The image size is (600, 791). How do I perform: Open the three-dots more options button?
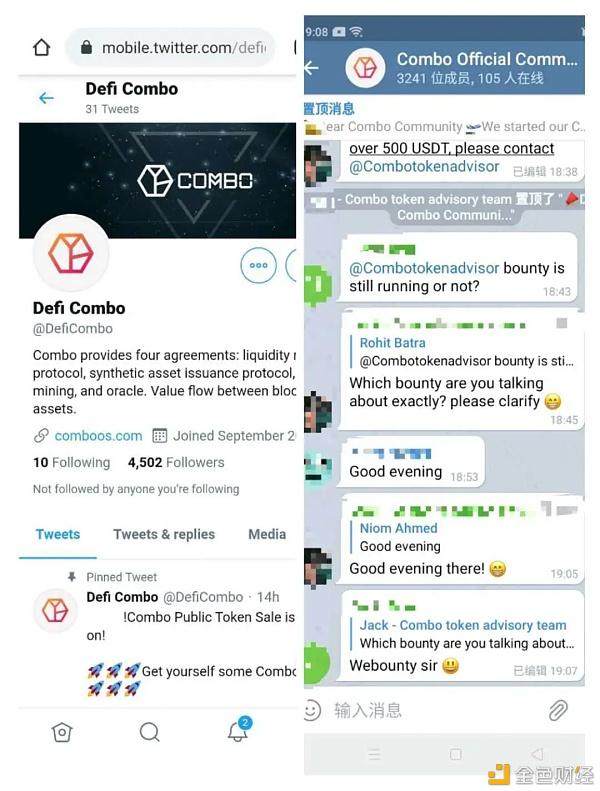tap(258, 265)
